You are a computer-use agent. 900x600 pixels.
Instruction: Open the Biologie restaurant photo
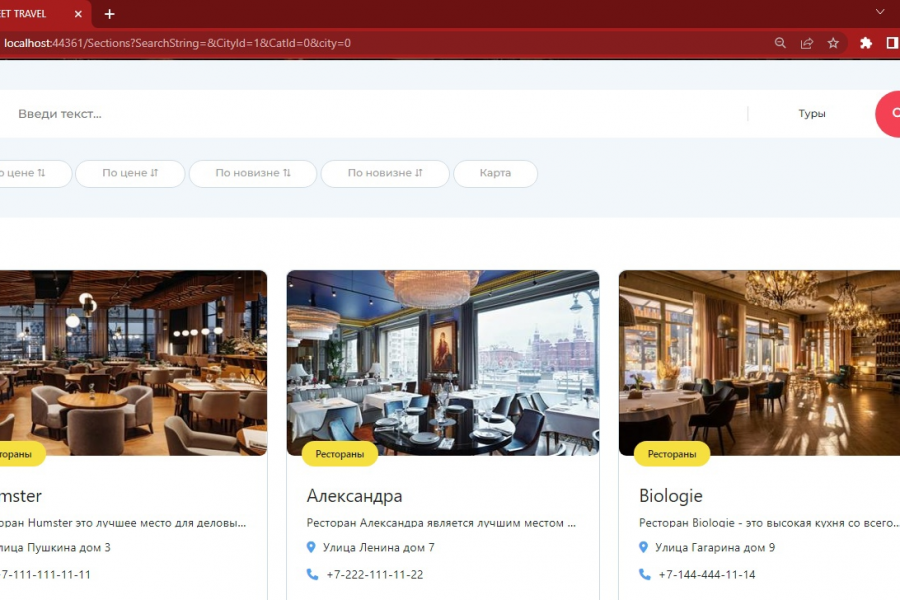click(x=759, y=363)
